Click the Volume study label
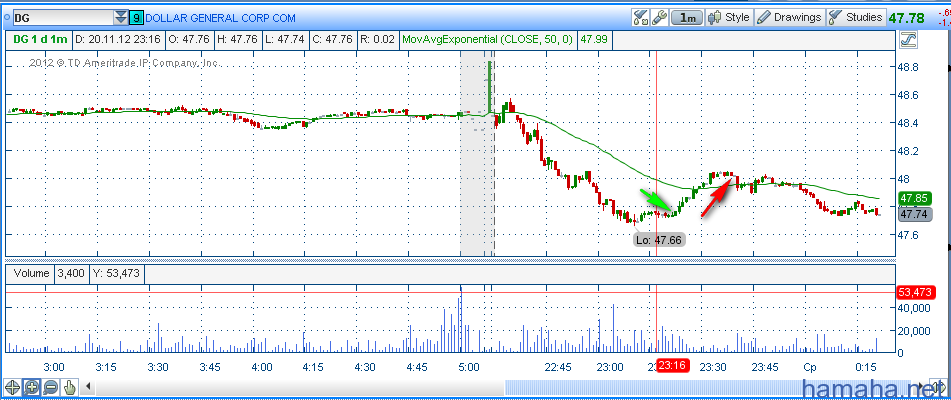 pyautogui.click(x=32, y=273)
